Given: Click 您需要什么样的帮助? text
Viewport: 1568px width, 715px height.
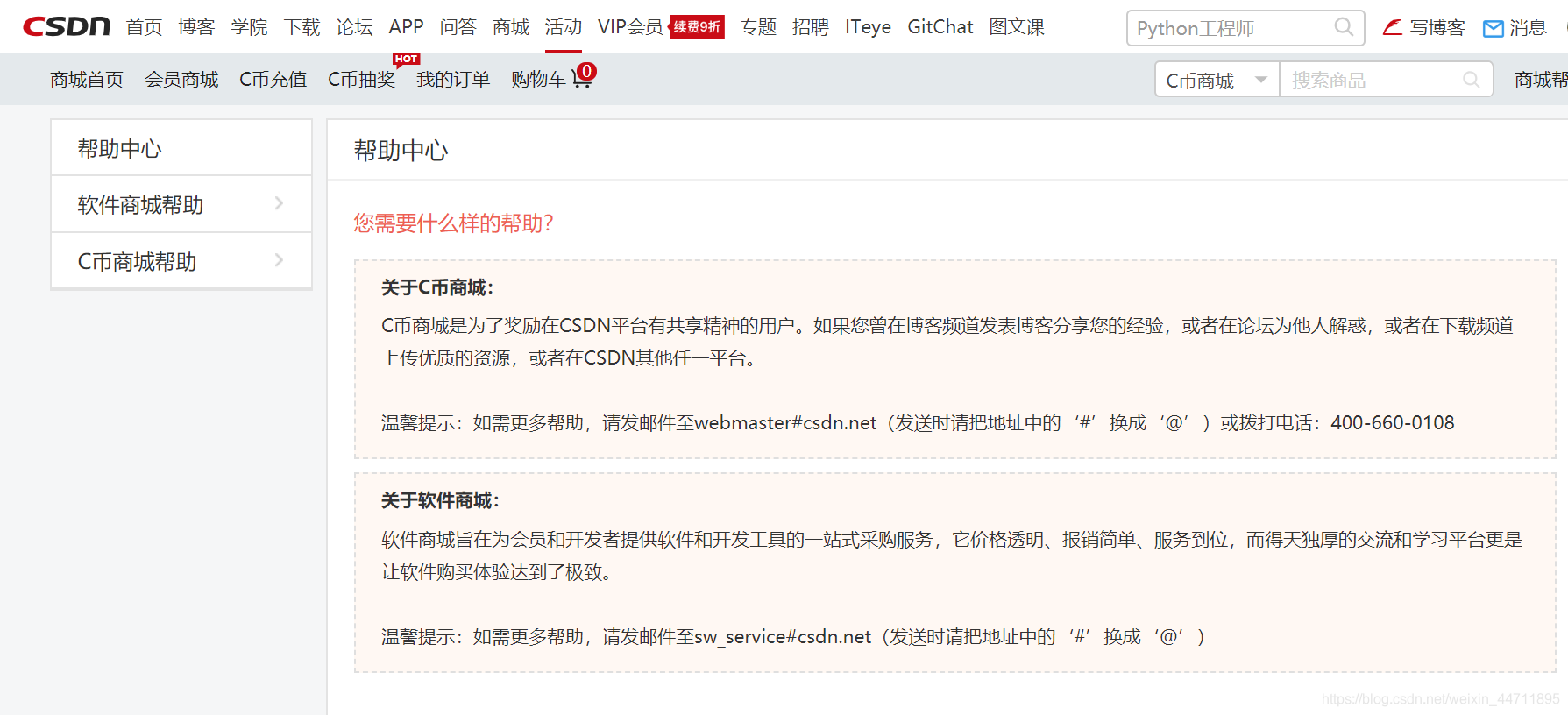Looking at the screenshot, I should pos(453,223).
